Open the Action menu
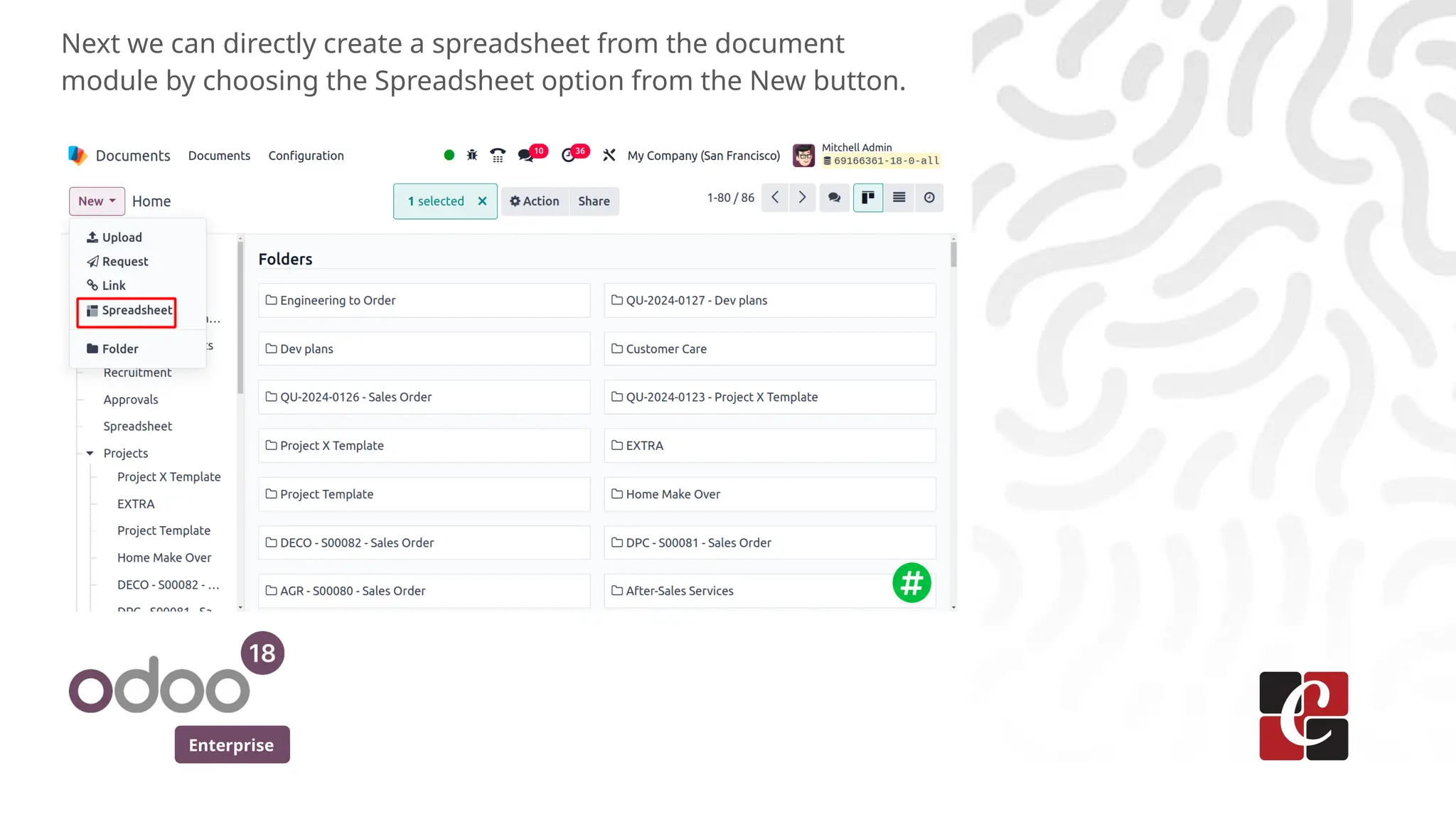 [x=535, y=201]
